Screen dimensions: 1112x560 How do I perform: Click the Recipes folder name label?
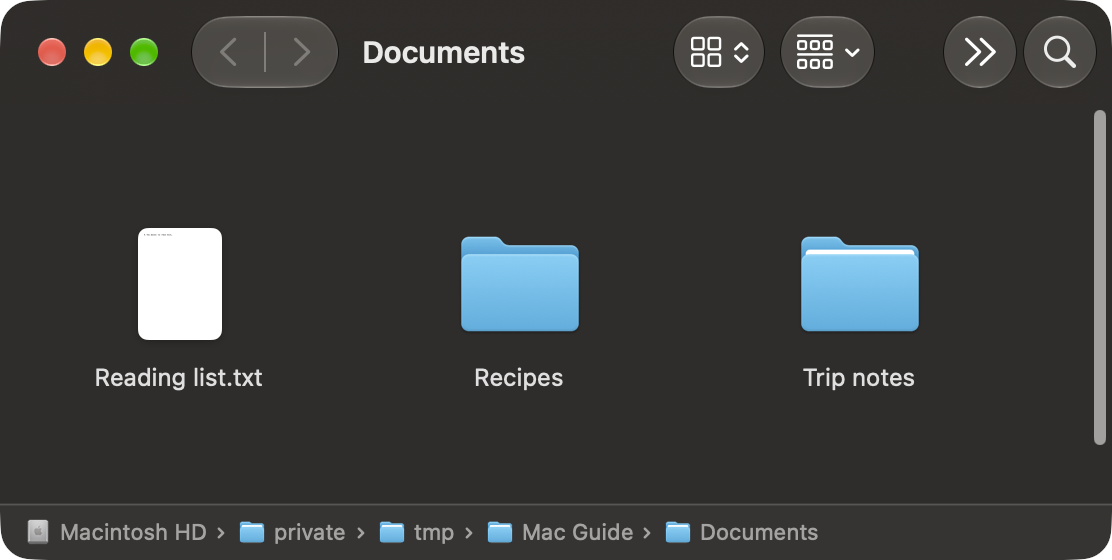(x=518, y=377)
